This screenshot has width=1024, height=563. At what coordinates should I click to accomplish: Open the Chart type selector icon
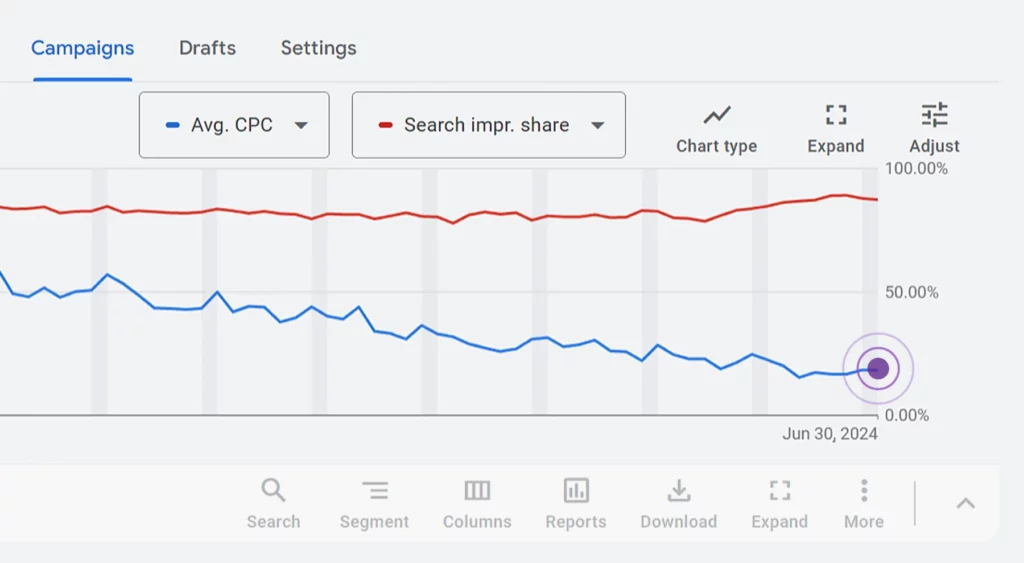[716, 115]
